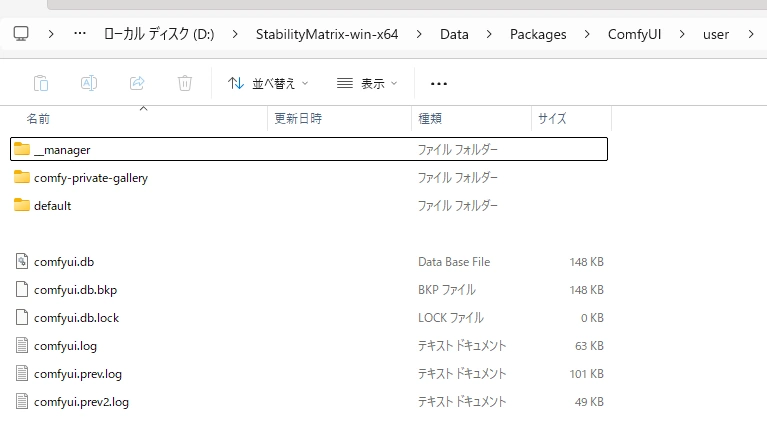767x424 pixels.
Task: Sort by 更新日時 column header
Action: pyautogui.click(x=298, y=118)
